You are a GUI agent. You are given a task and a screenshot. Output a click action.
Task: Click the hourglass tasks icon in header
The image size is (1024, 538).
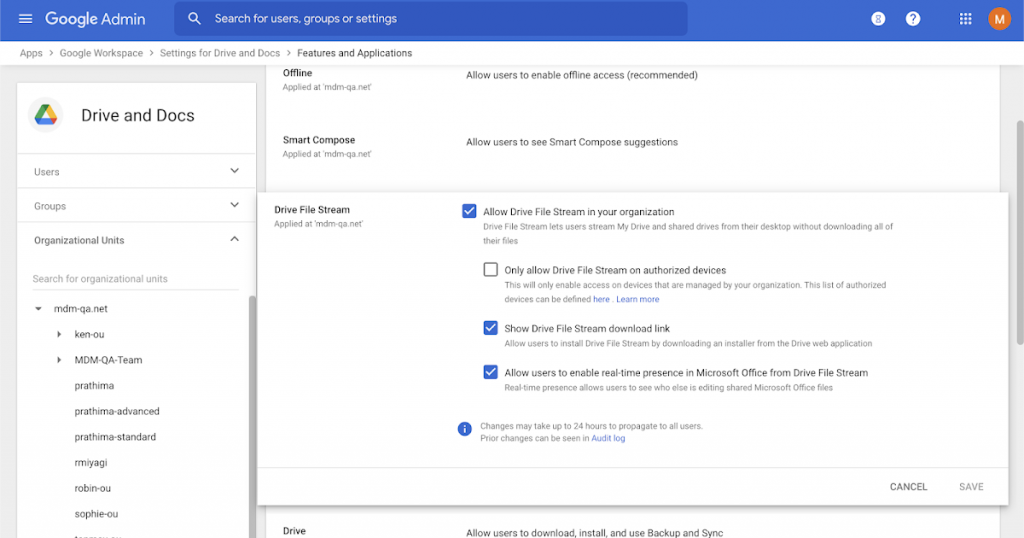[877, 19]
